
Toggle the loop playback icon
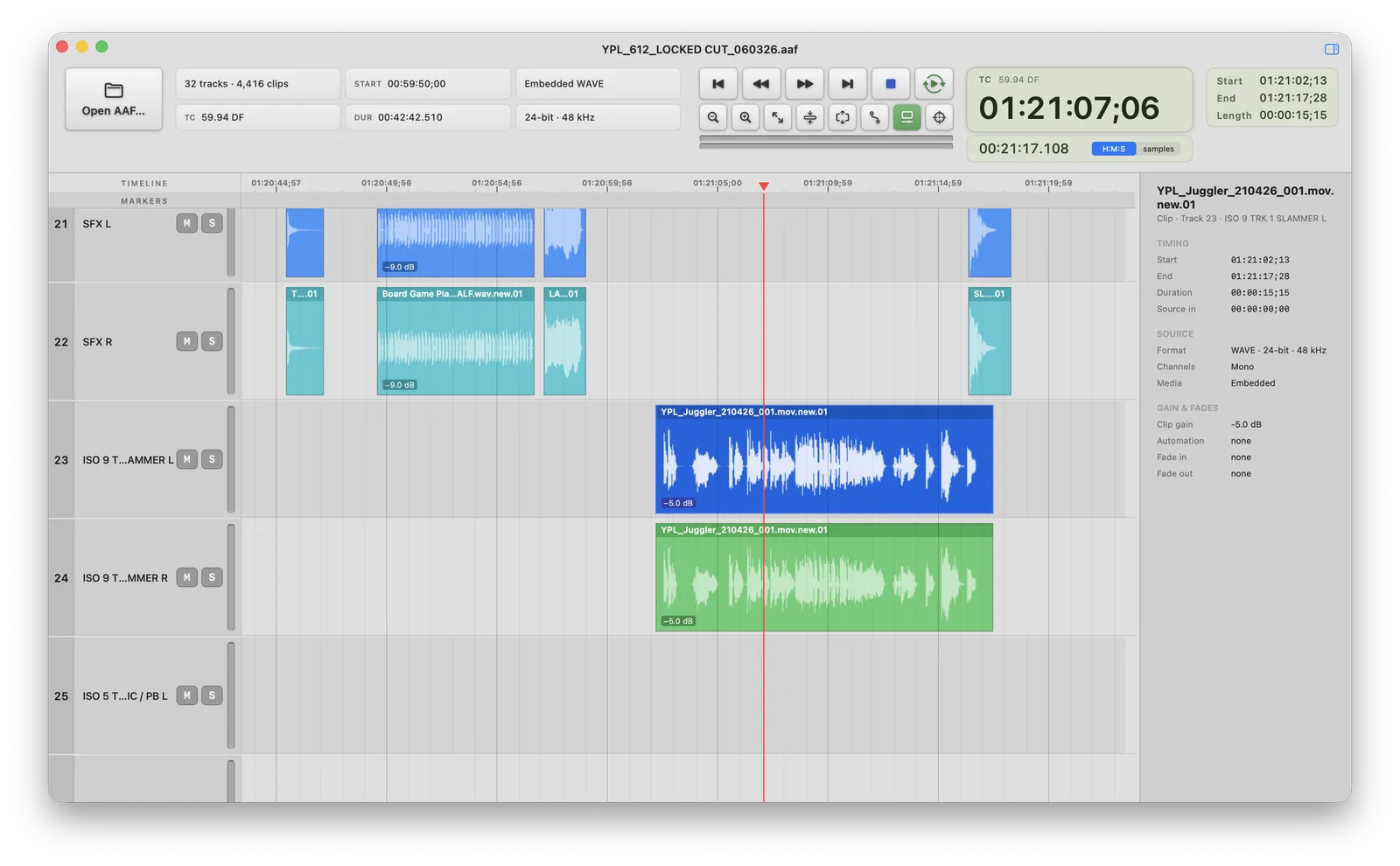[x=934, y=84]
